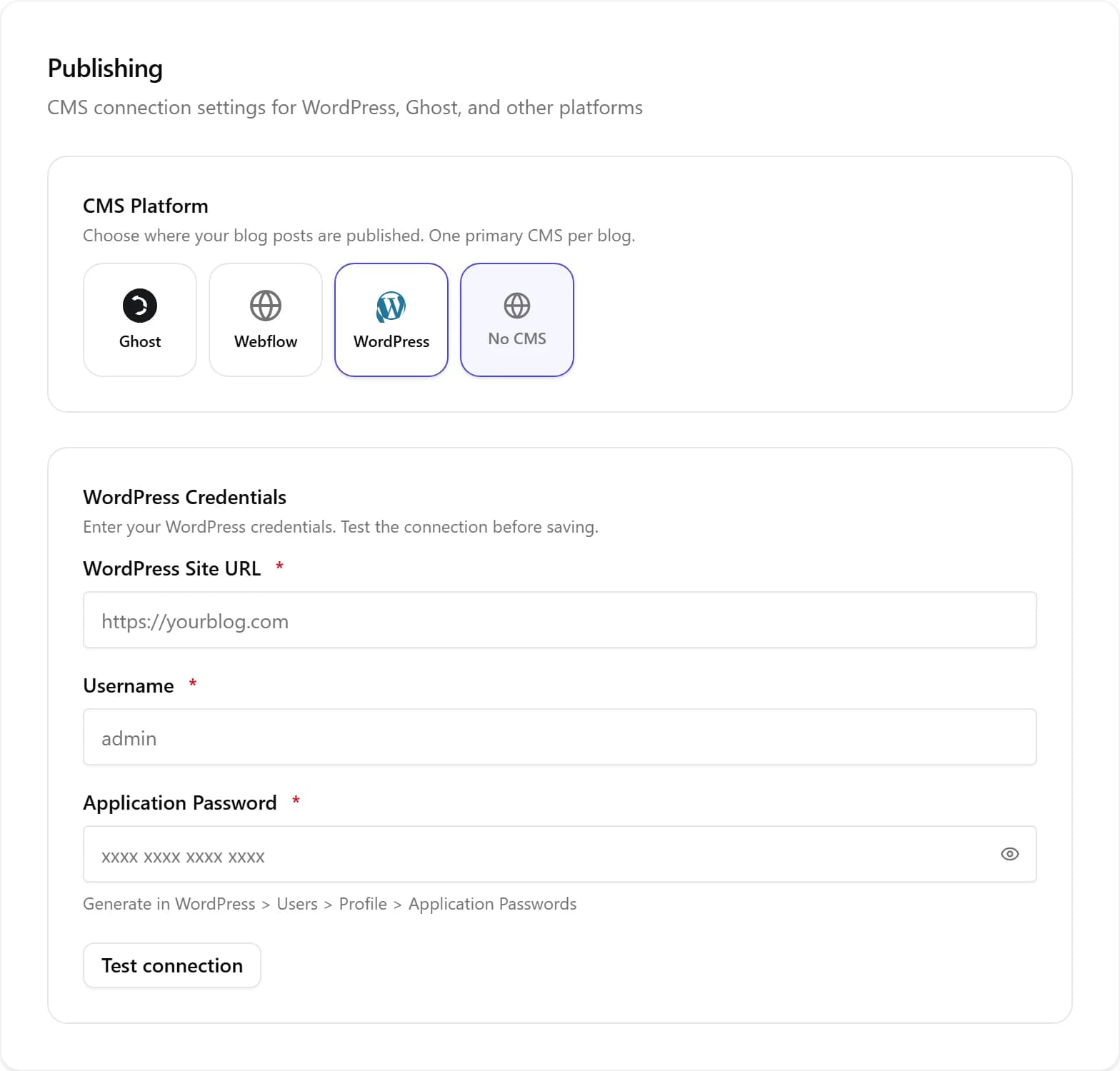The image size is (1120, 1071).
Task: Click the Publishing page heading
Action: (x=105, y=69)
